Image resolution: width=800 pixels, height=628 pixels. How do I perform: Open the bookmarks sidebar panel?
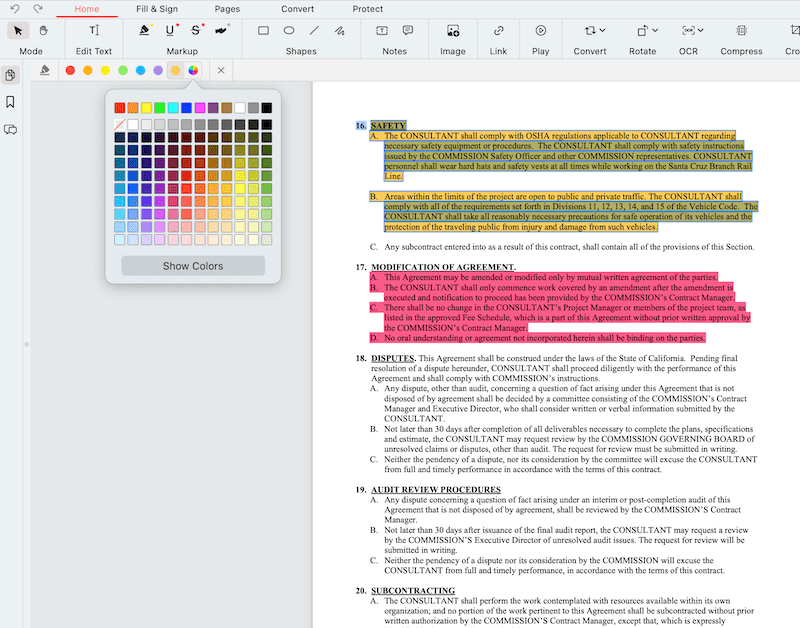[10, 102]
